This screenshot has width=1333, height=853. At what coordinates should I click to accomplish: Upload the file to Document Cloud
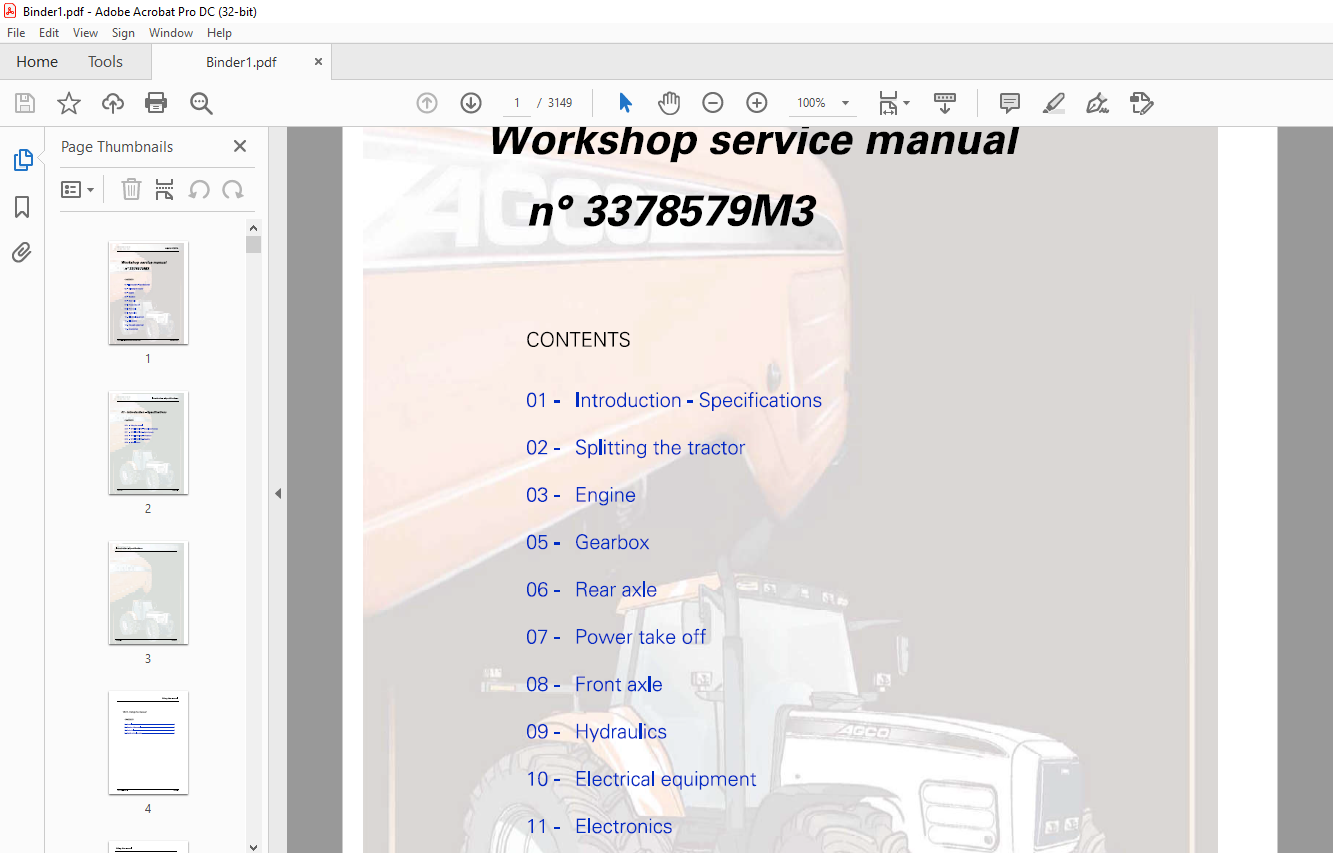pyautogui.click(x=113, y=103)
